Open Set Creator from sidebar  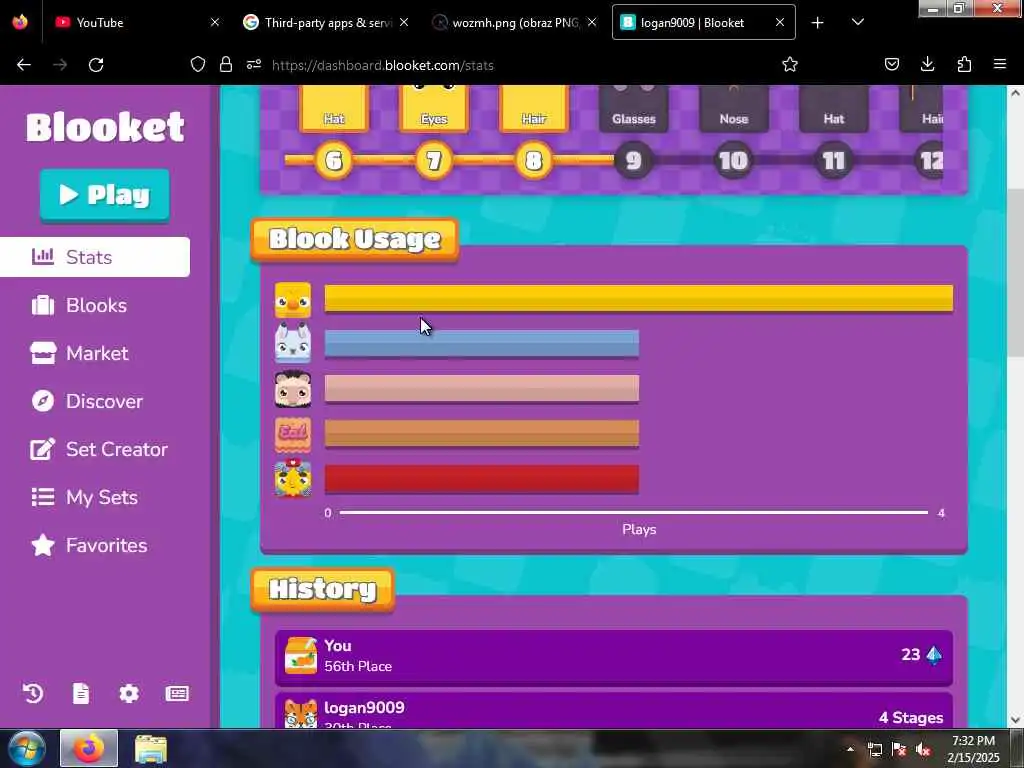(x=99, y=449)
